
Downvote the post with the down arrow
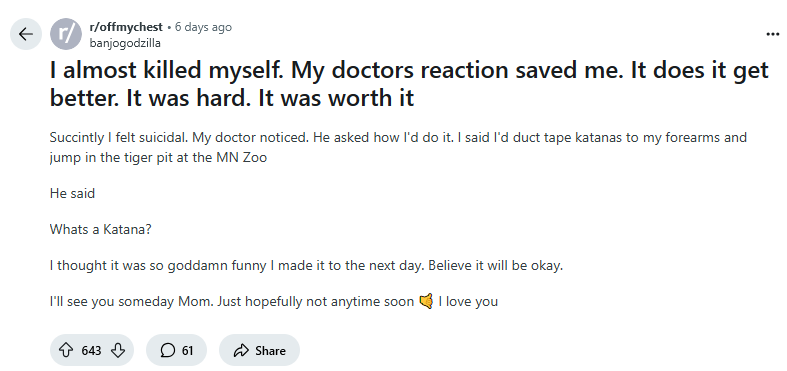click(x=117, y=350)
